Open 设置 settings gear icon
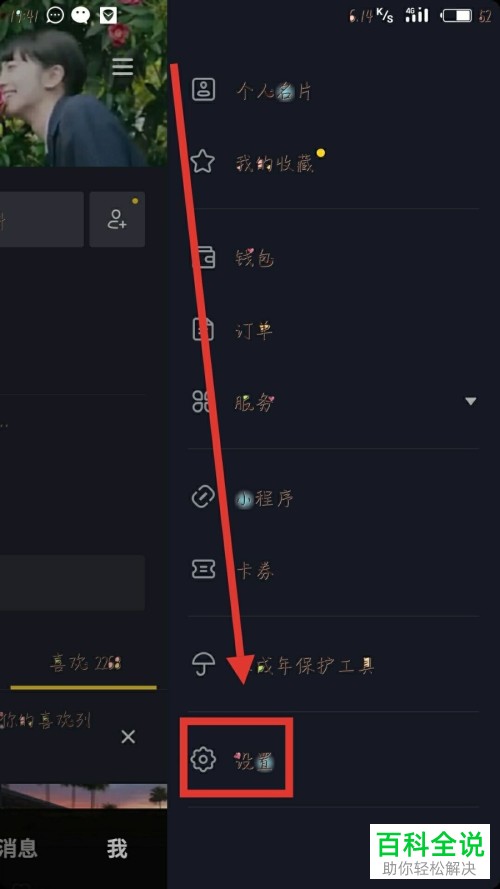The height and width of the screenshot is (889, 500). (203, 759)
